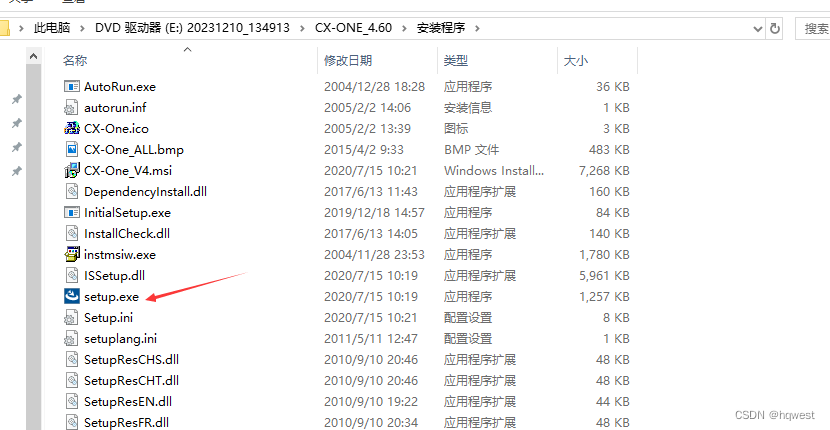
Task: Click the third quick access pin icon
Action: 17,147
